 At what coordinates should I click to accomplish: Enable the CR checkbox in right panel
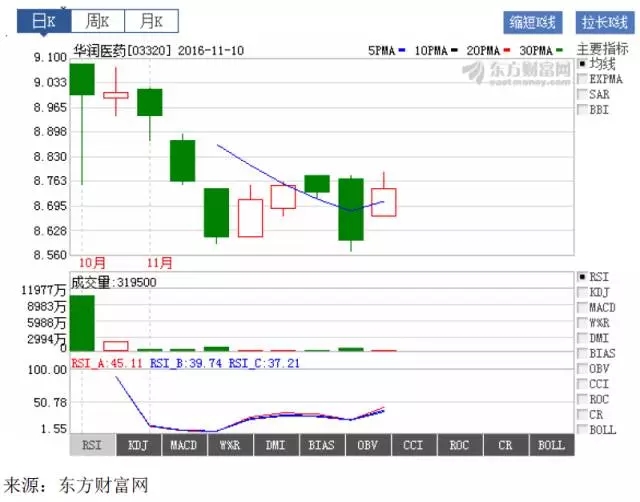(x=582, y=415)
